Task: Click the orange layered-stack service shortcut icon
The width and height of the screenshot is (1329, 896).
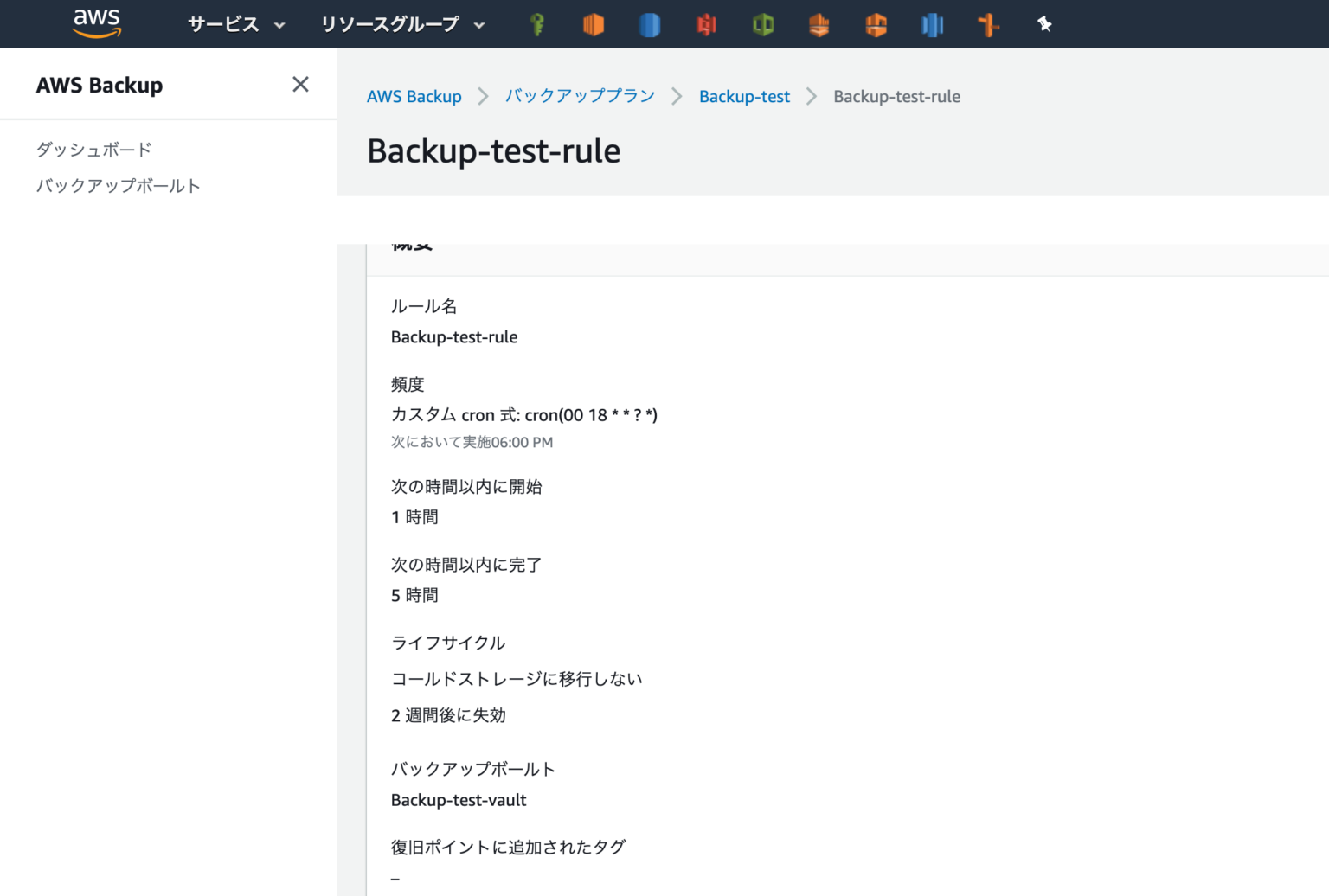Action: click(819, 23)
